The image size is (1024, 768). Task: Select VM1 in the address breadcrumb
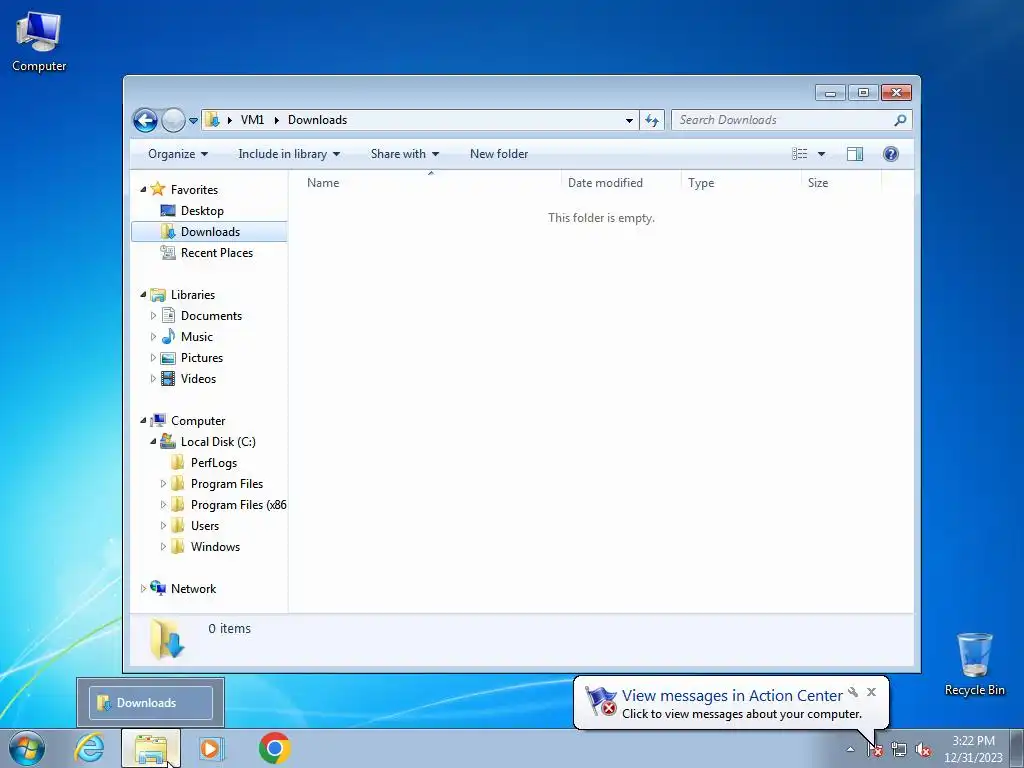tap(252, 120)
